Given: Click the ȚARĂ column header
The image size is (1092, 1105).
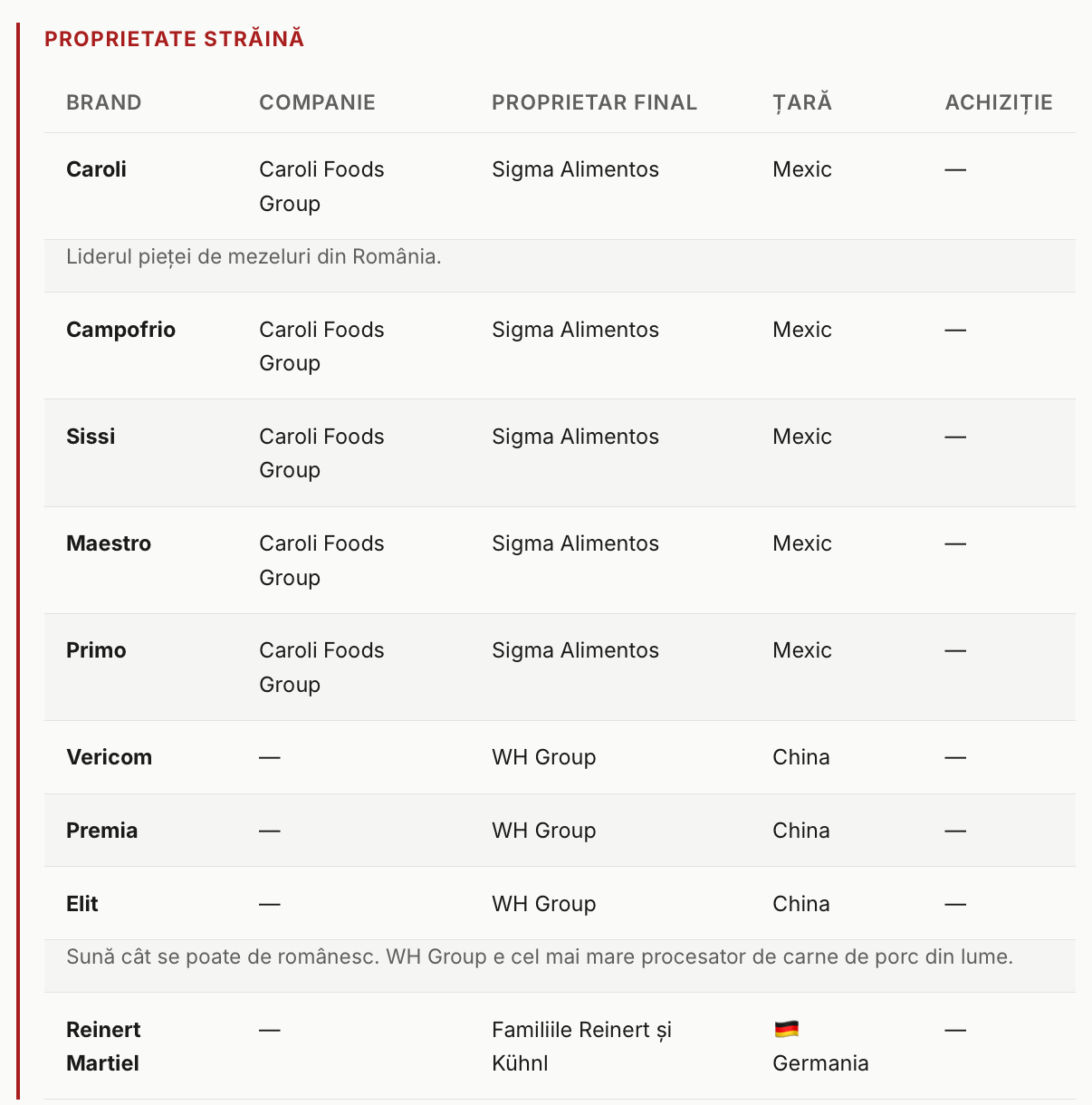Looking at the screenshot, I should click(x=802, y=102).
